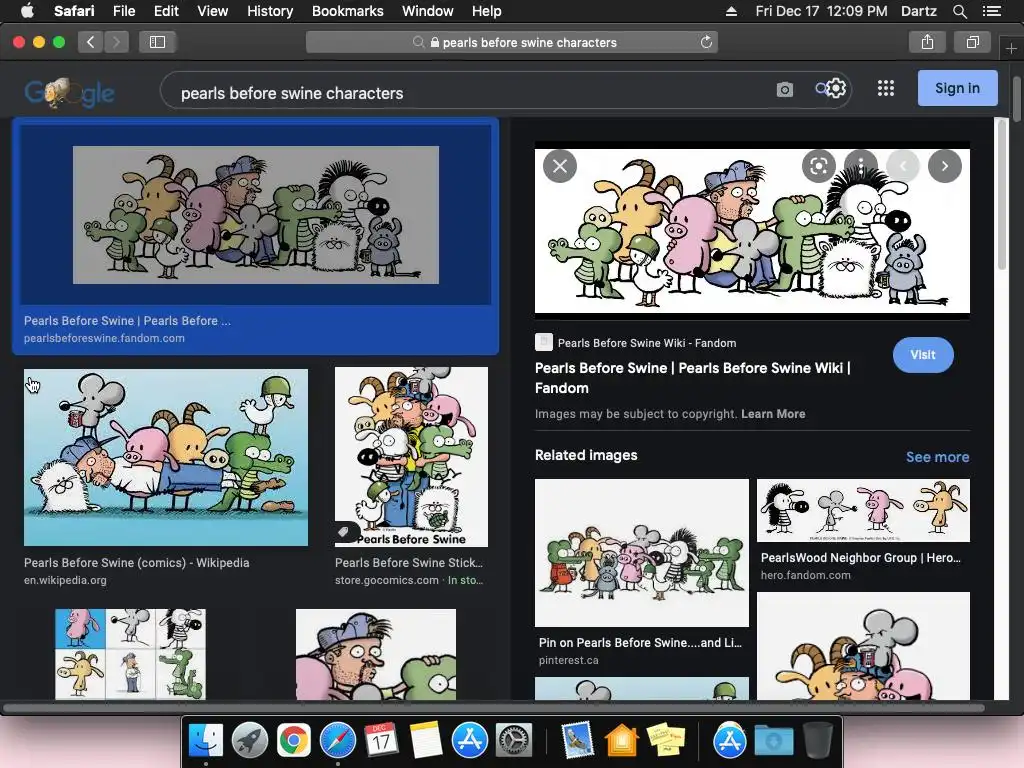Screen dimensions: 1024x768
Task: Show next image with right arrow
Action: click(944, 166)
